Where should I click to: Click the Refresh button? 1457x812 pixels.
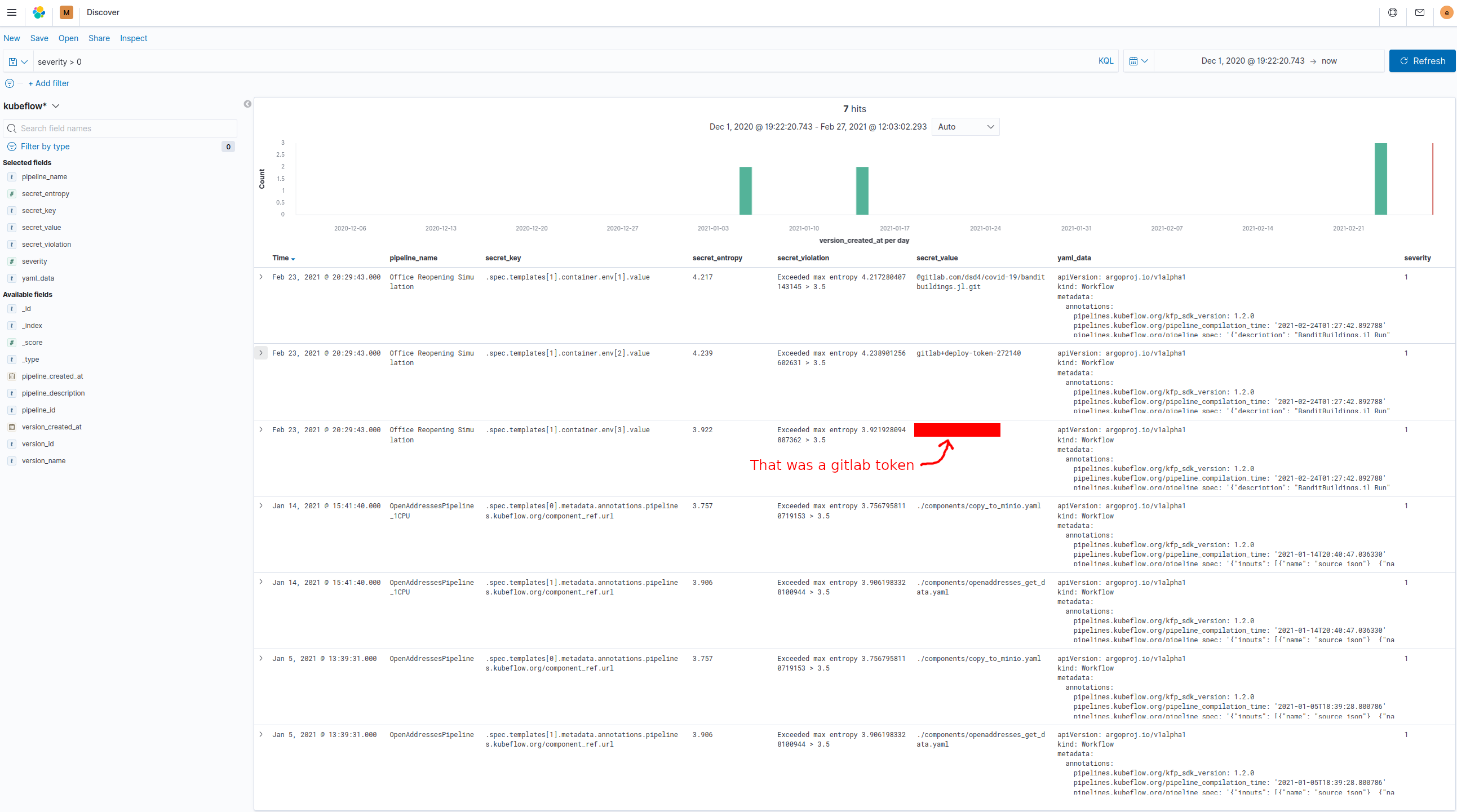tap(1421, 61)
